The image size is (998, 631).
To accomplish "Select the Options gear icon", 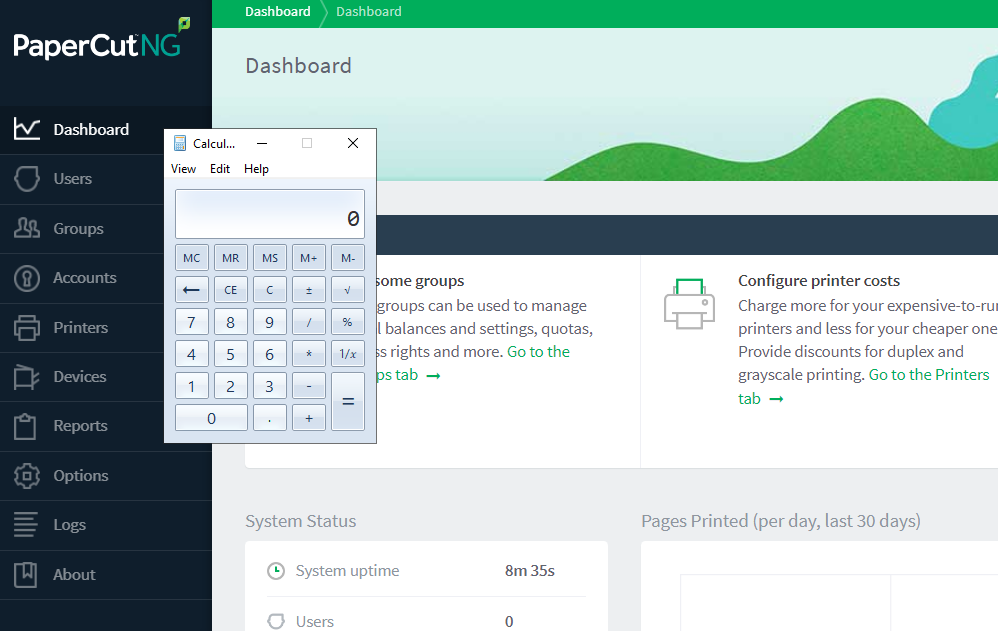I will click(x=27, y=476).
